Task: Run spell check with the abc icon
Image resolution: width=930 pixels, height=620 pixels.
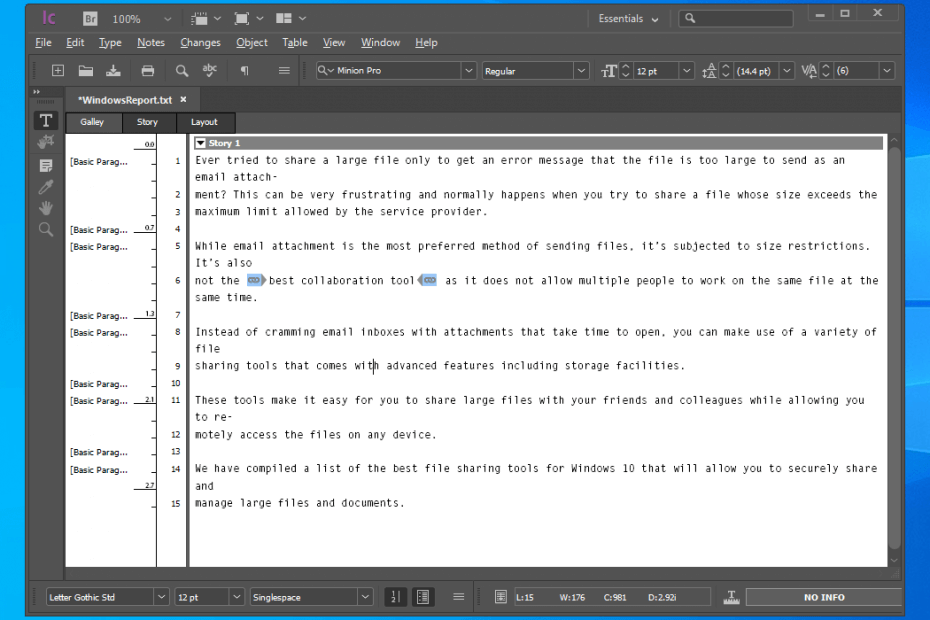Action: click(210, 70)
